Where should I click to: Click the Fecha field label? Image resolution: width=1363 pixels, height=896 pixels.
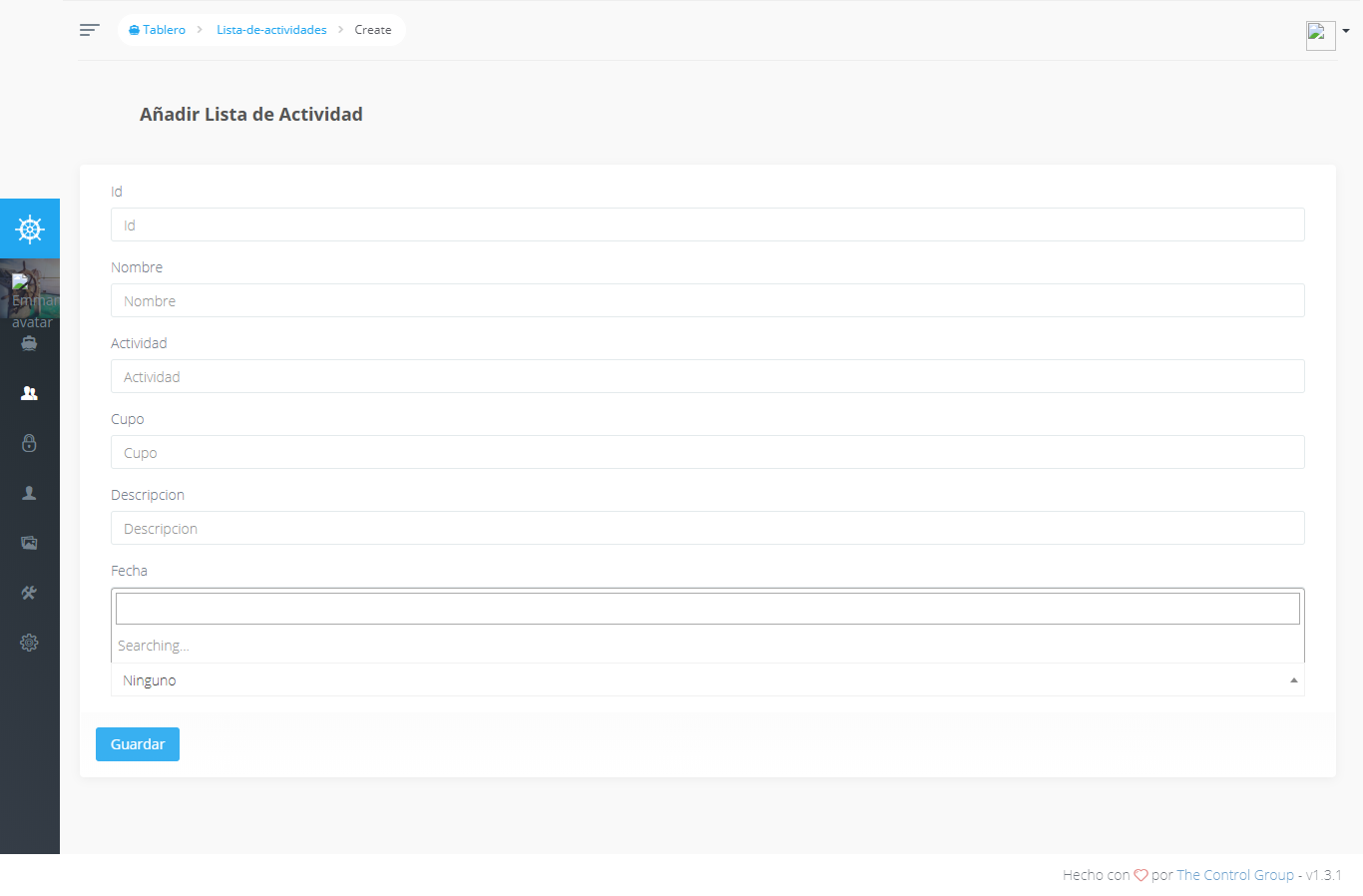click(x=129, y=571)
